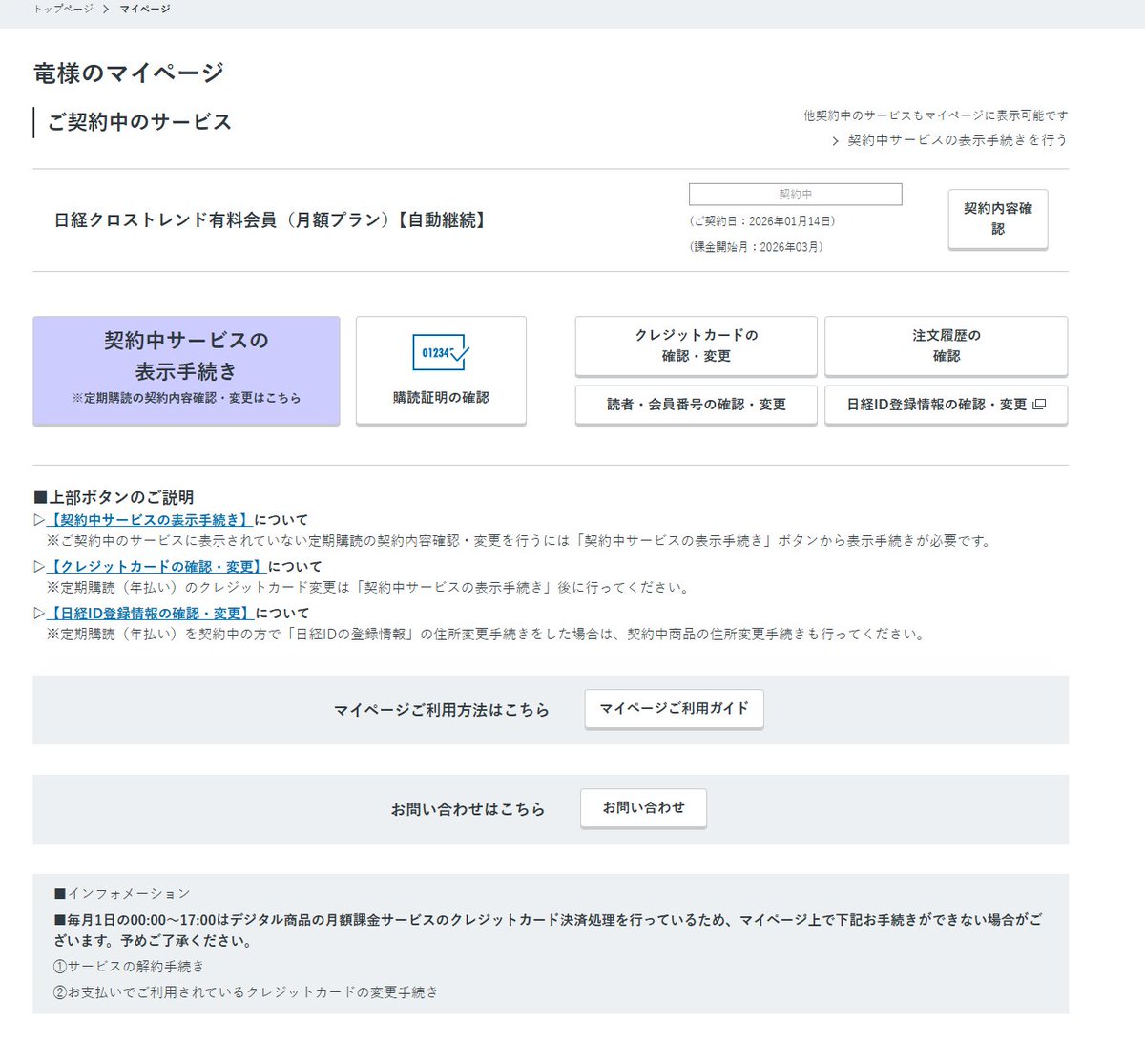Click the 竜様のマイページ heading
1145x1064 pixels.
(x=129, y=73)
